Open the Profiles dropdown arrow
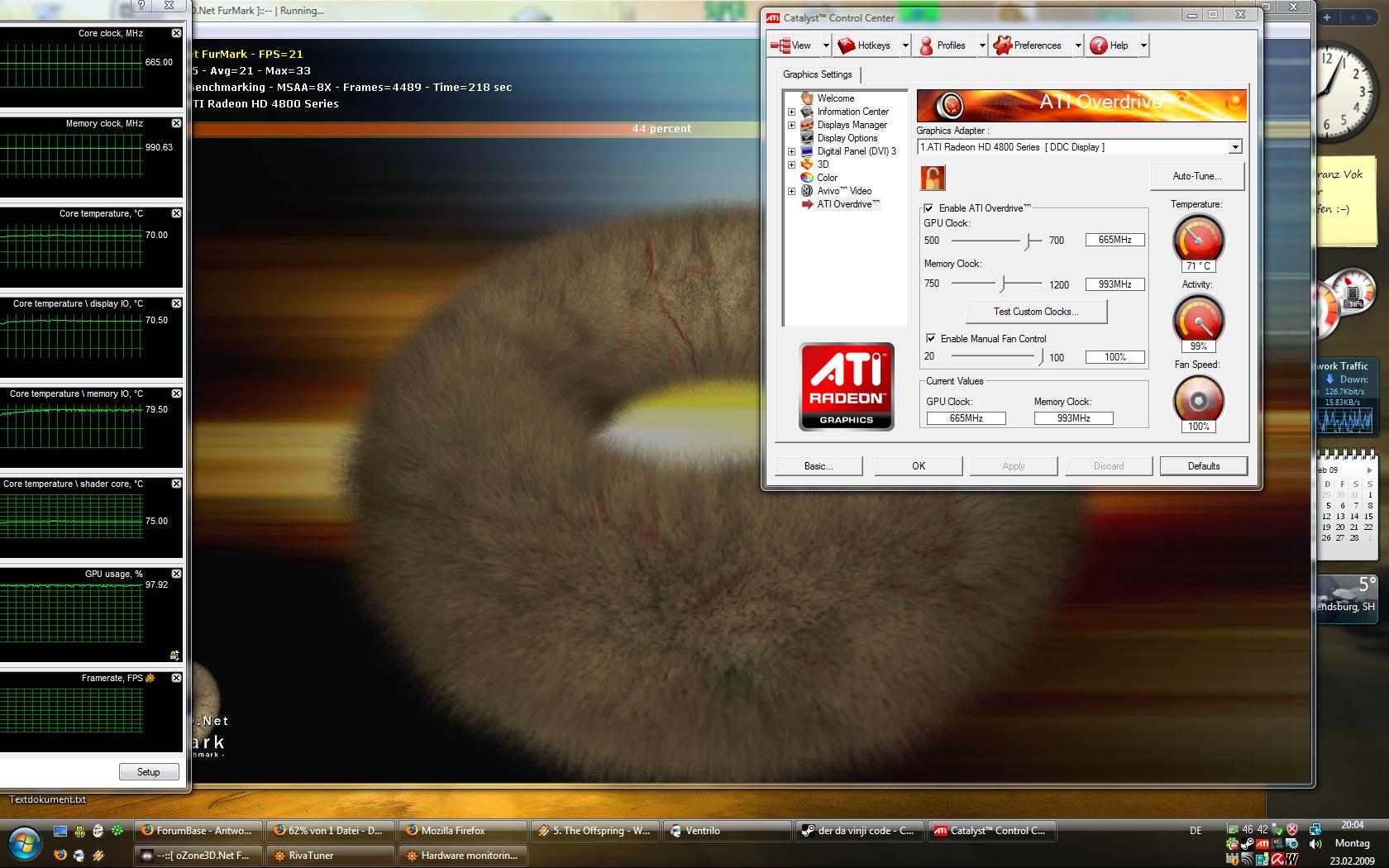The width and height of the screenshot is (1389, 868). coord(982,45)
